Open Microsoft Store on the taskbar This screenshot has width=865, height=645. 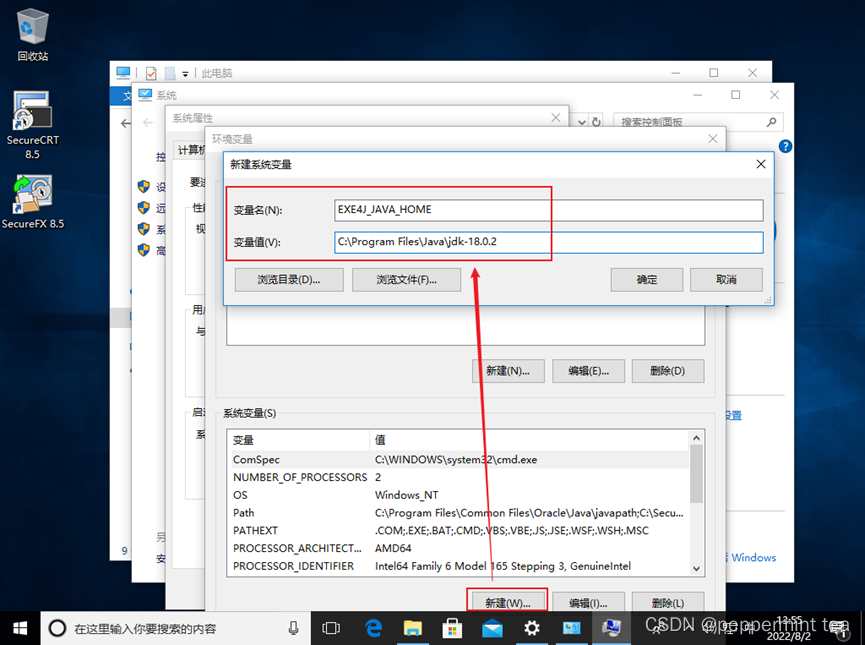(x=452, y=628)
